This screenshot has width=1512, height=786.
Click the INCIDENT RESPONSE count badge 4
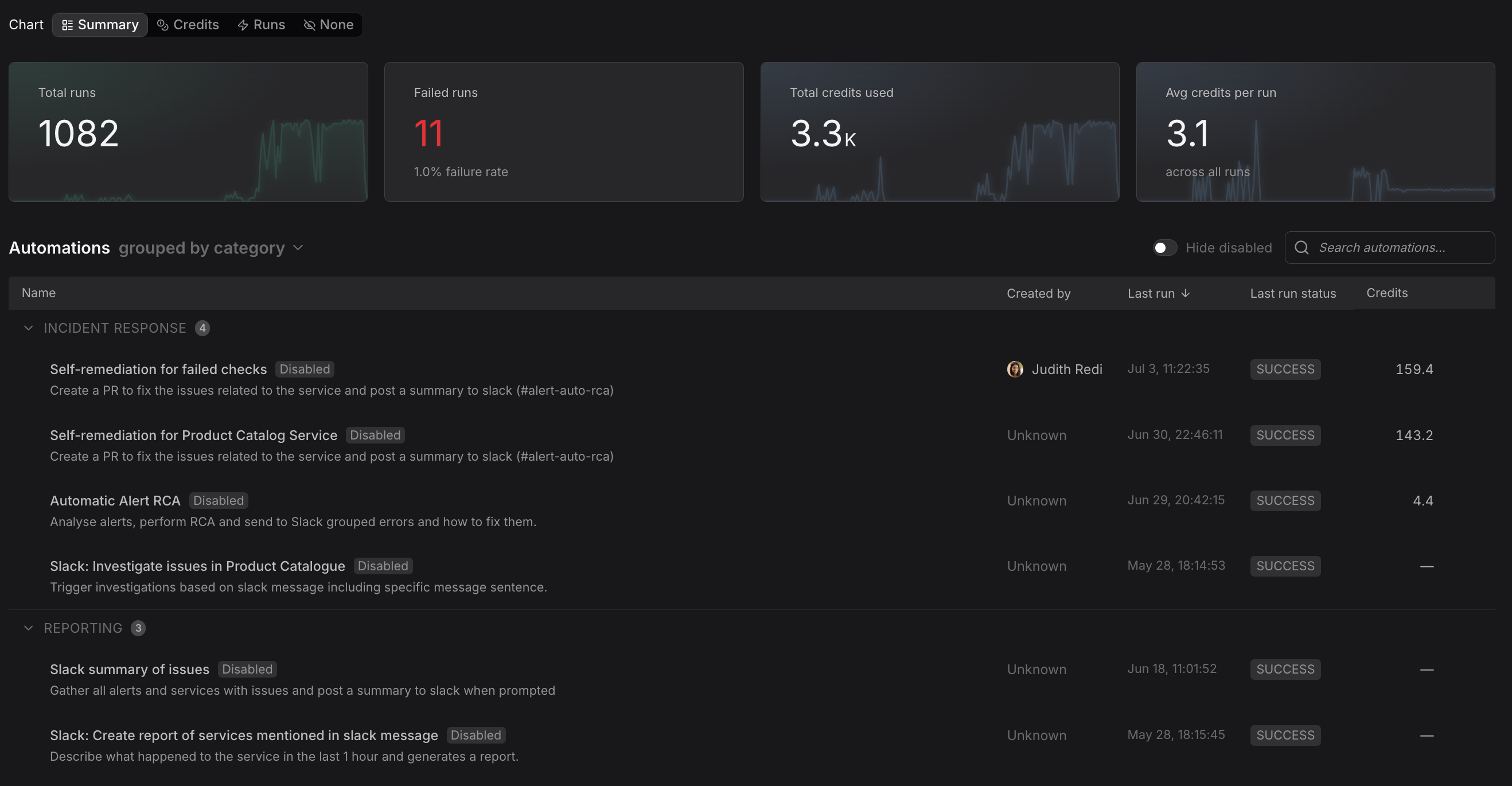pyautogui.click(x=202, y=328)
